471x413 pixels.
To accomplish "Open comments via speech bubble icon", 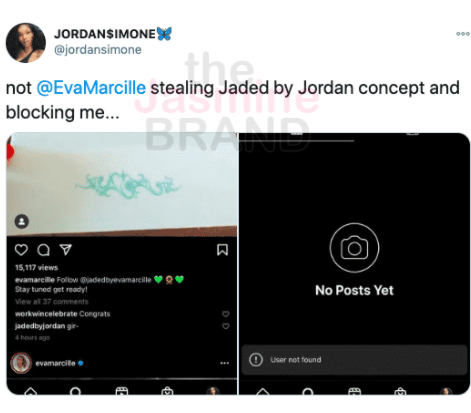I will [x=43, y=250].
